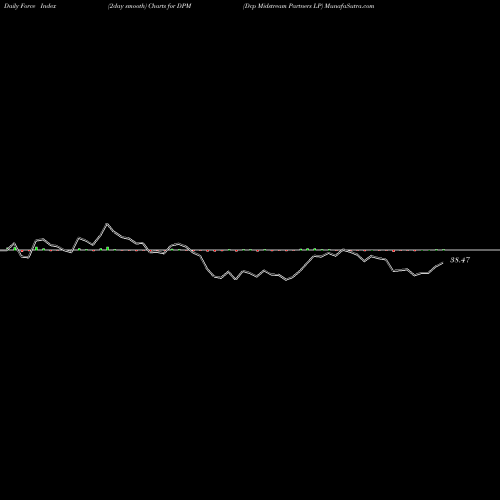This screenshot has width=500, height=500.
Task: Click the 'Daily Force Index' chart title
Action: [x=30, y=6]
